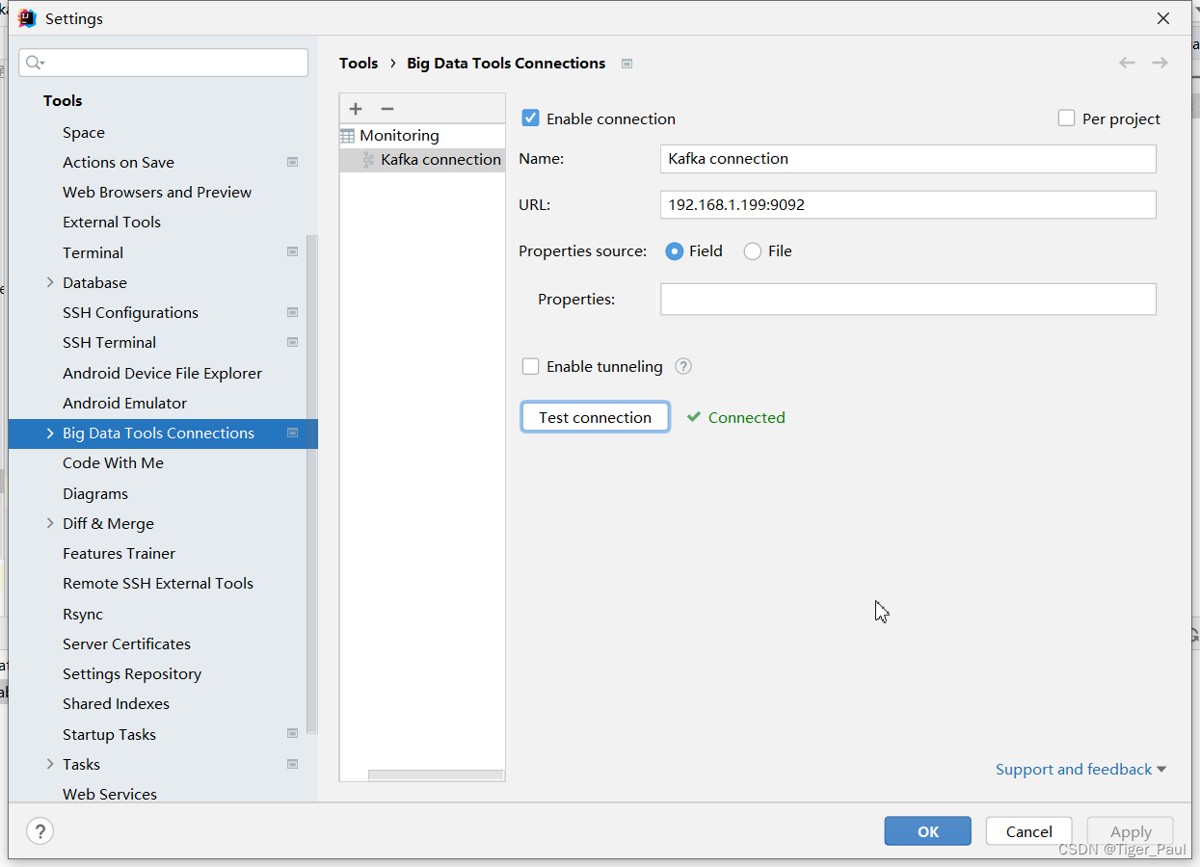The image size is (1200, 867).
Task: Click the Tools category header in tree
Action: tap(62, 101)
